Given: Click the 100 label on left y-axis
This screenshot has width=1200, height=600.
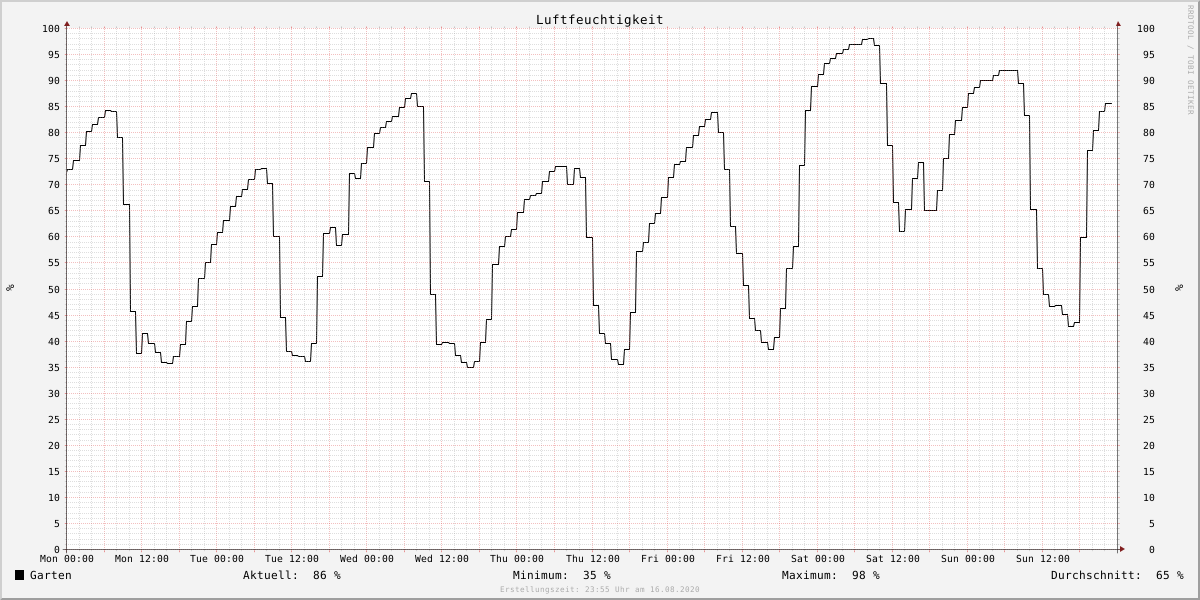Looking at the screenshot, I should pyautogui.click(x=52, y=28).
